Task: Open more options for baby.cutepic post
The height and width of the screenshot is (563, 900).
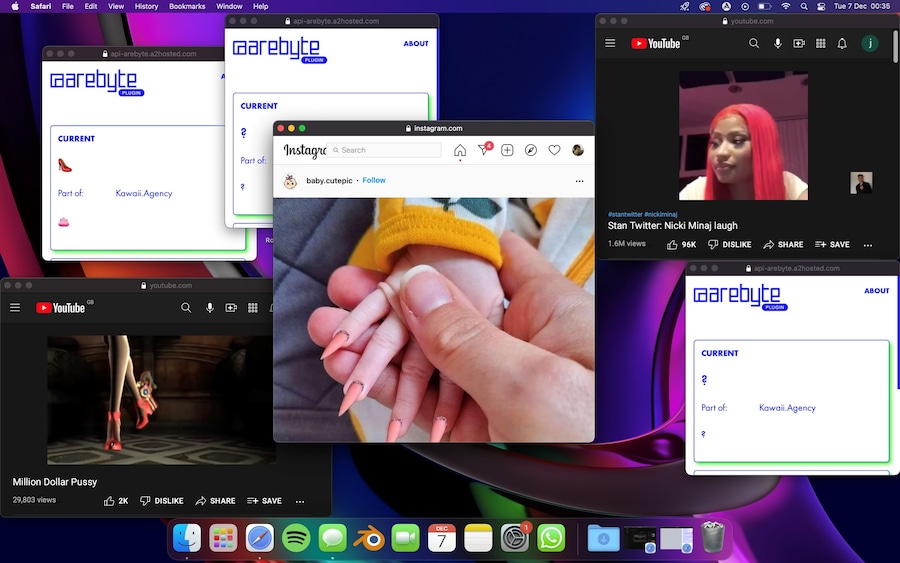Action: coord(579,181)
